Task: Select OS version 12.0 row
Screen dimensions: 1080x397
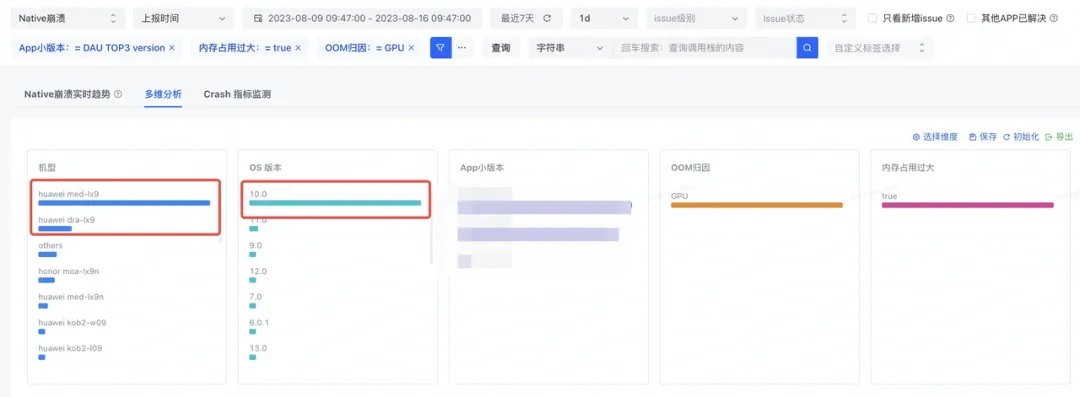Action: (258, 271)
